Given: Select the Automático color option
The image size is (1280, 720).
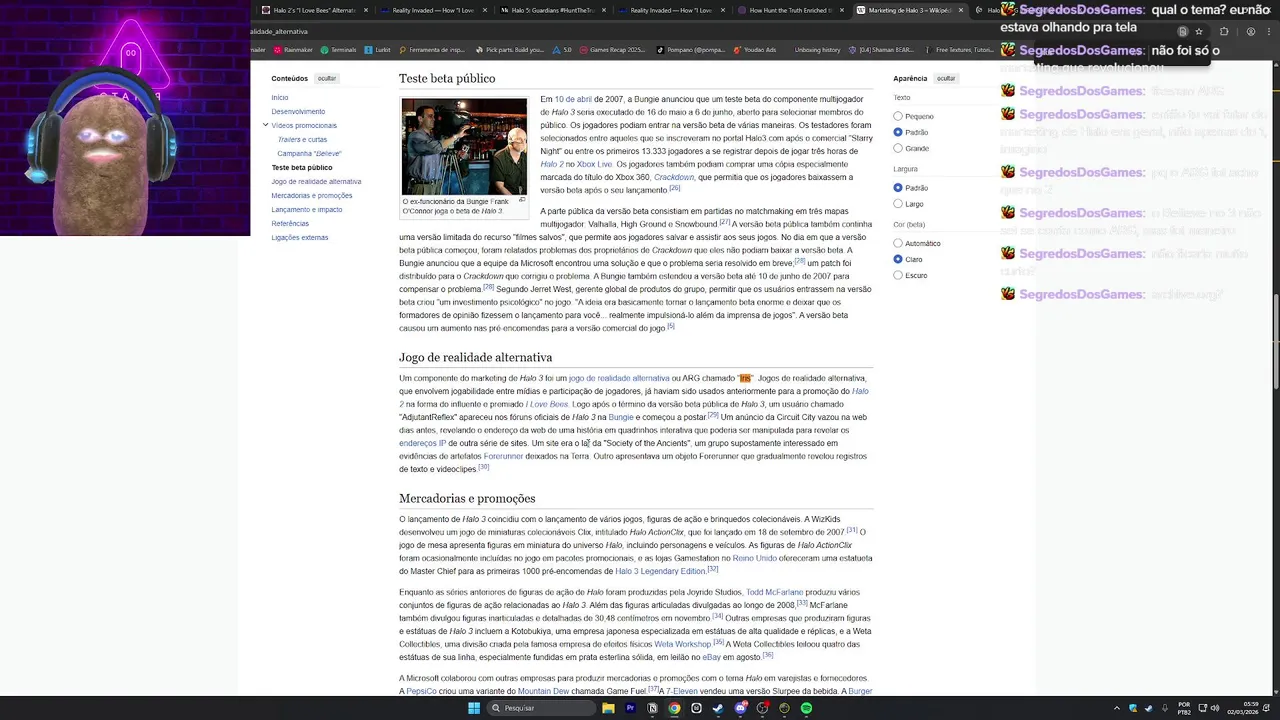Looking at the screenshot, I should pos(898,243).
